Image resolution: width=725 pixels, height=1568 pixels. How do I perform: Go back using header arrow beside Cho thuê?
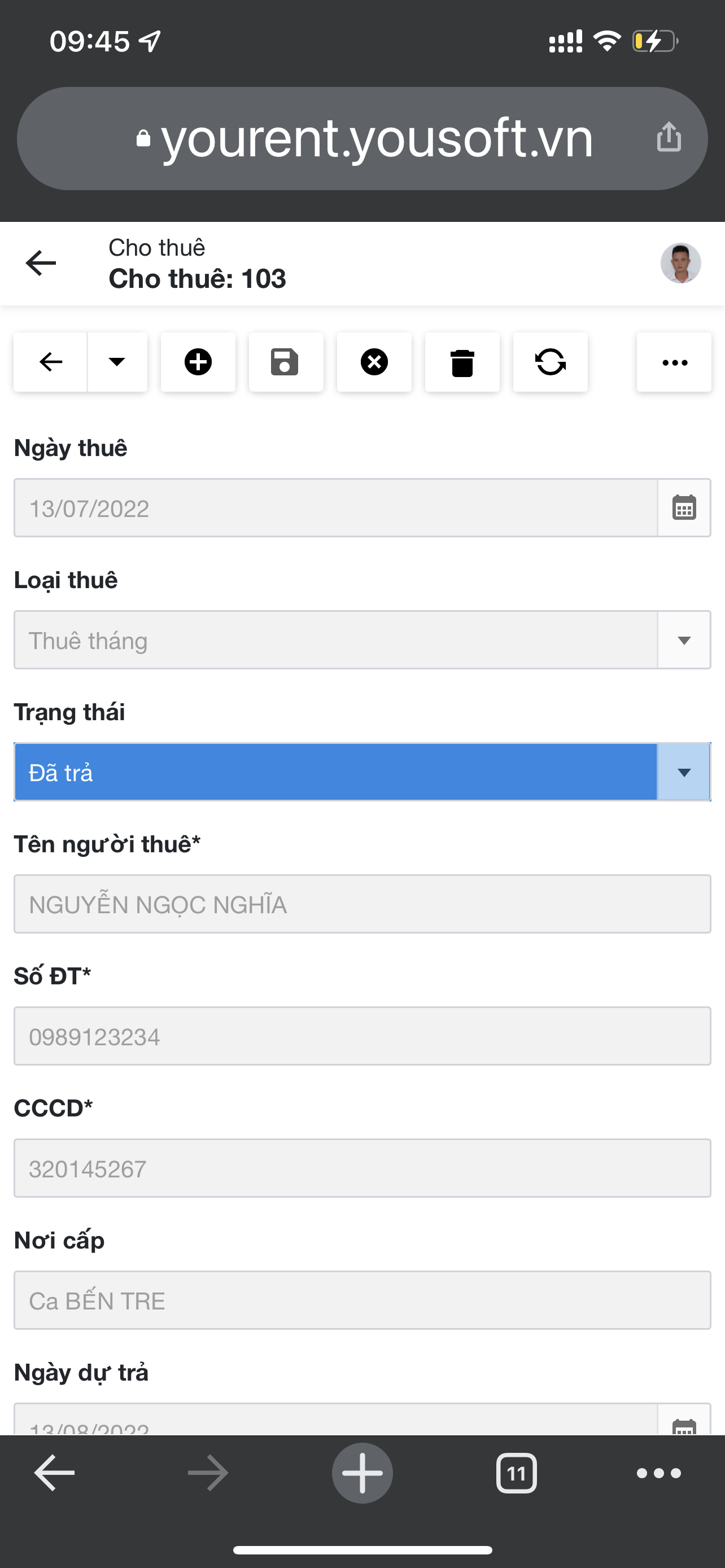click(41, 263)
